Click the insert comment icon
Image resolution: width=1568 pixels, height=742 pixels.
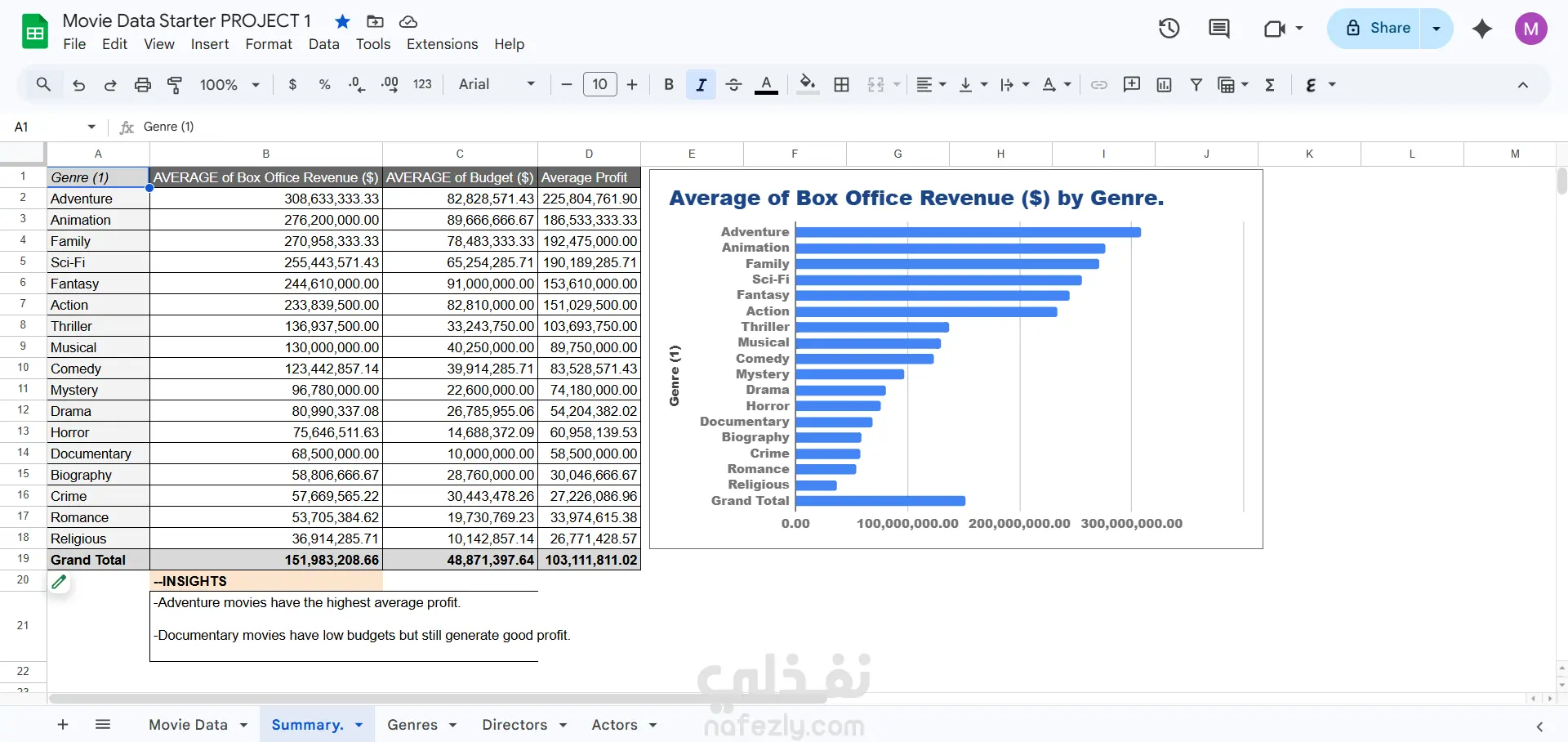pyautogui.click(x=1132, y=84)
